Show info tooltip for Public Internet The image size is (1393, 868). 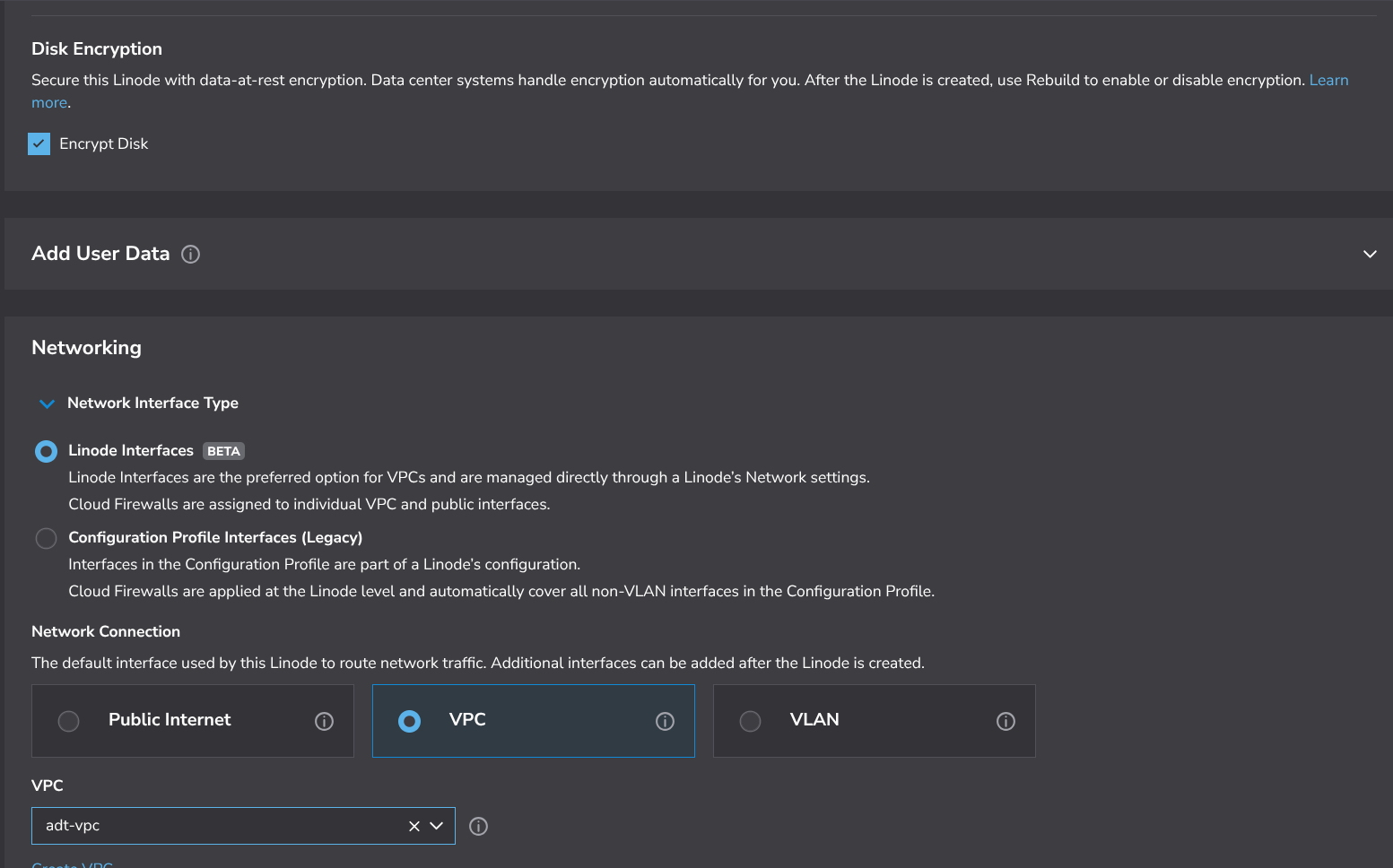pos(324,722)
